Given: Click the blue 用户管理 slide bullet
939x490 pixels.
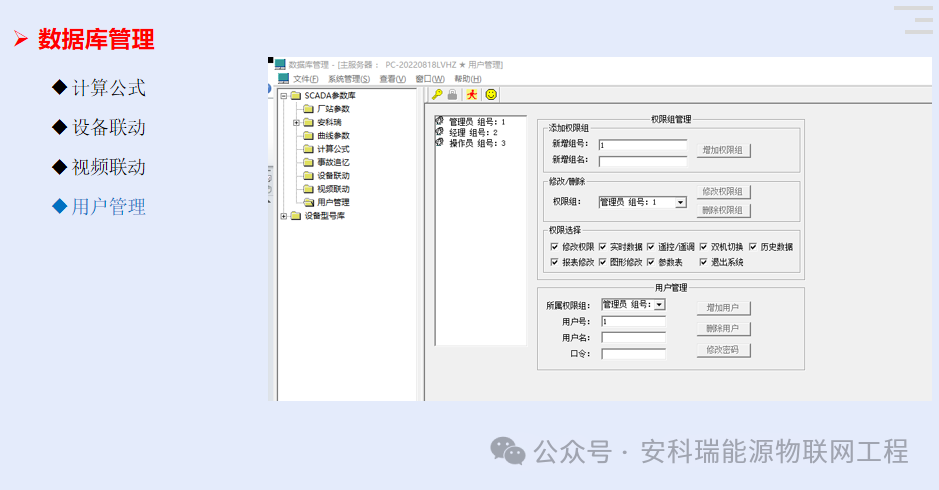Looking at the screenshot, I should 99,207.
